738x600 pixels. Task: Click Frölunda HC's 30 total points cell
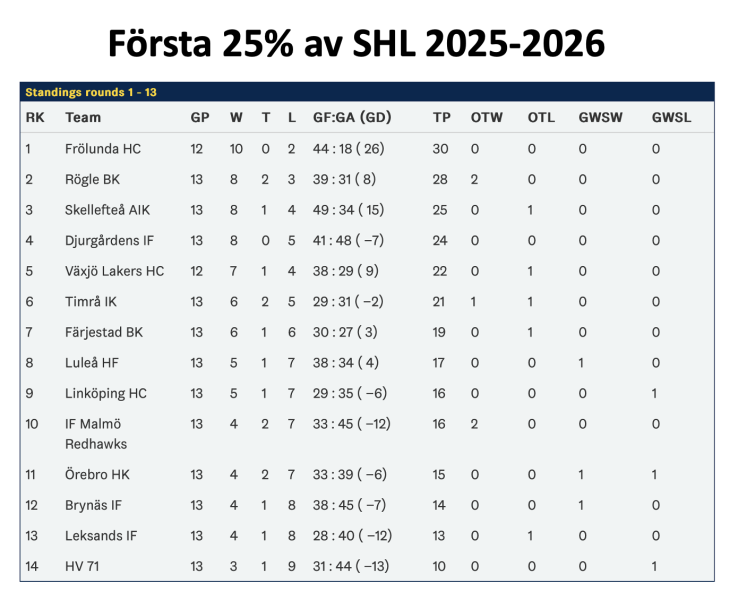440,149
